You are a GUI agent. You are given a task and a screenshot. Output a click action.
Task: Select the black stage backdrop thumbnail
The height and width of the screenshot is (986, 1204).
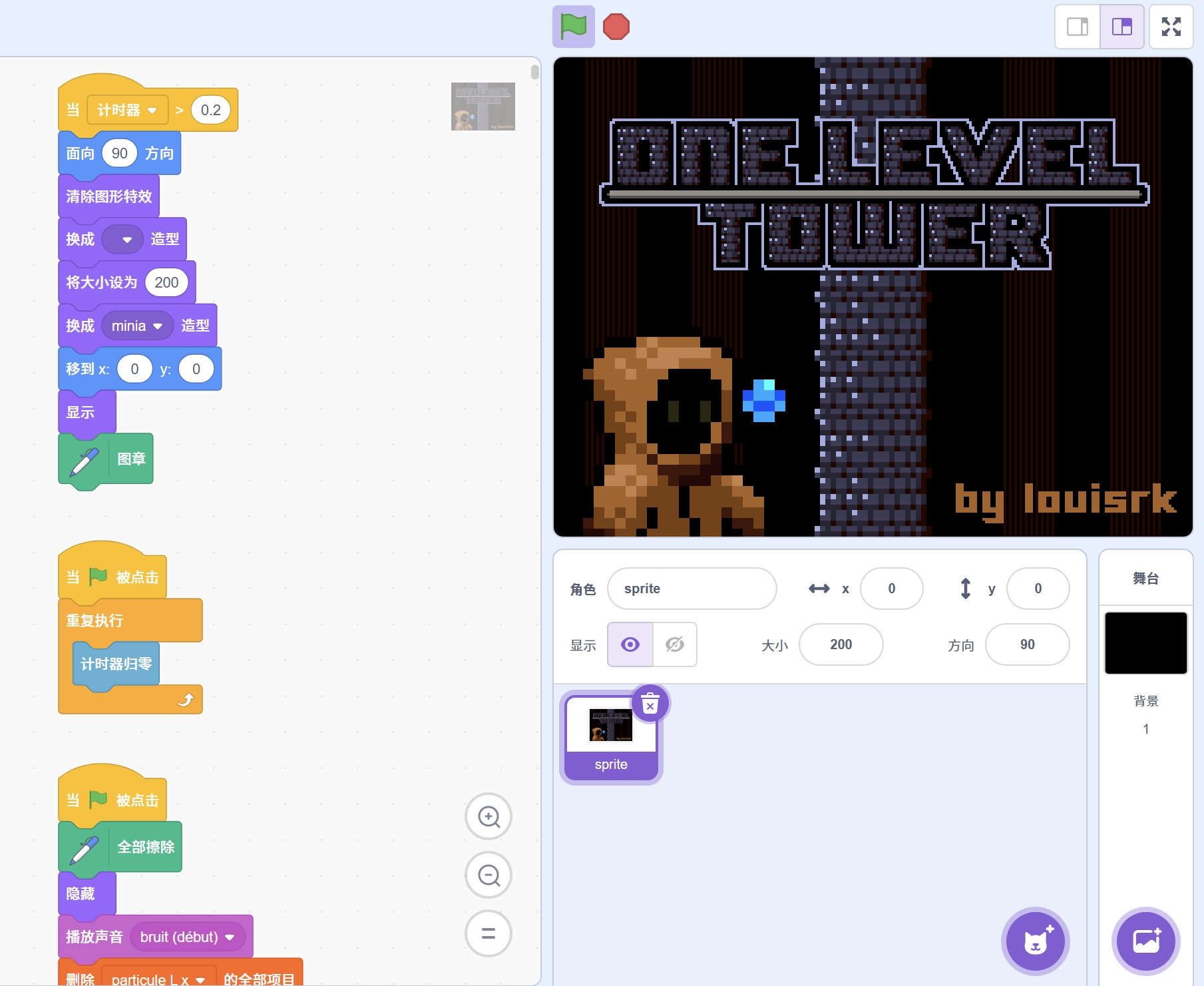(1145, 643)
